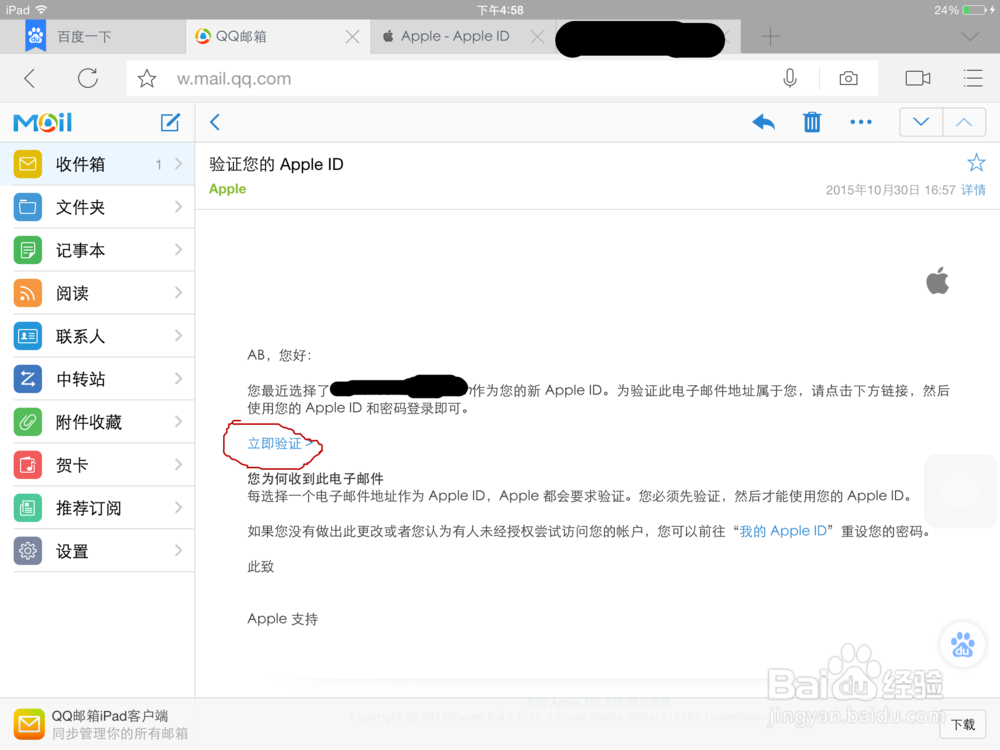Bookmark page with the star icon in address bar
The width and height of the screenshot is (1000, 750).
[147, 78]
